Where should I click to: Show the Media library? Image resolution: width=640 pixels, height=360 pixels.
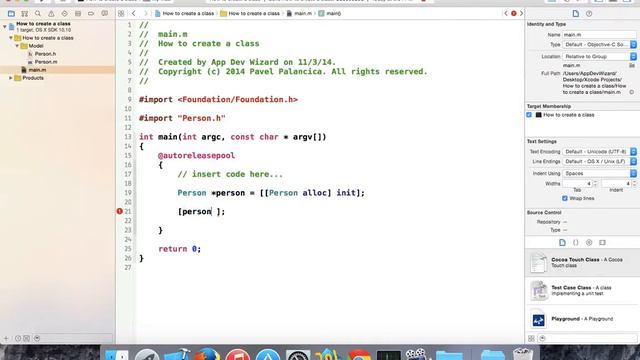[x=602, y=242]
